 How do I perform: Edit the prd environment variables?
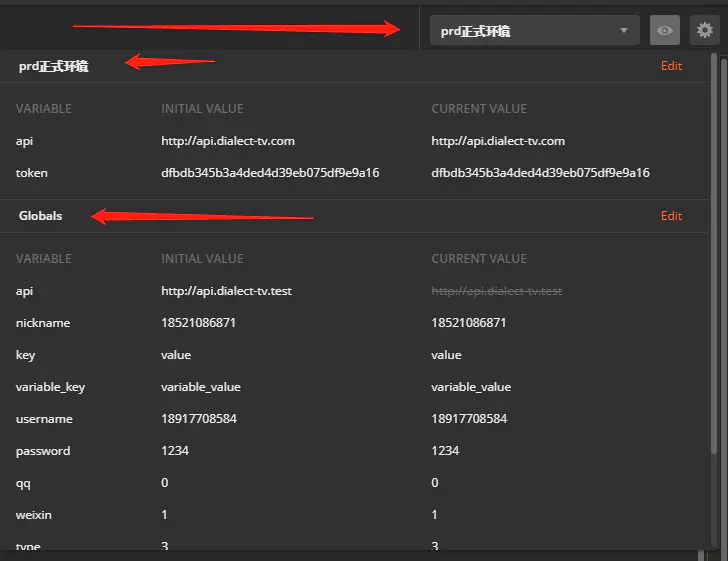671,66
